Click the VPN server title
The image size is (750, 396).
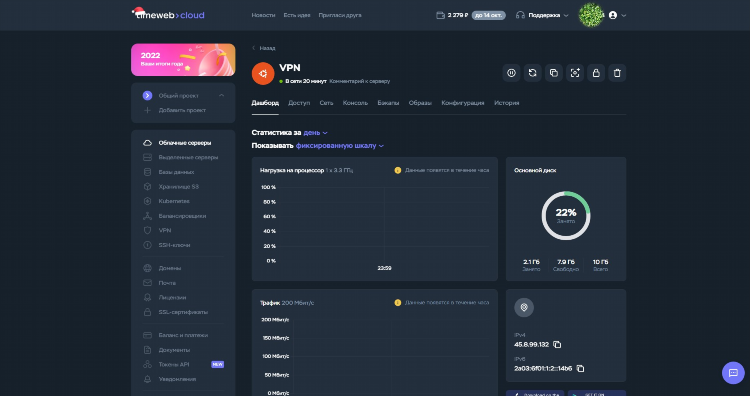(290, 68)
